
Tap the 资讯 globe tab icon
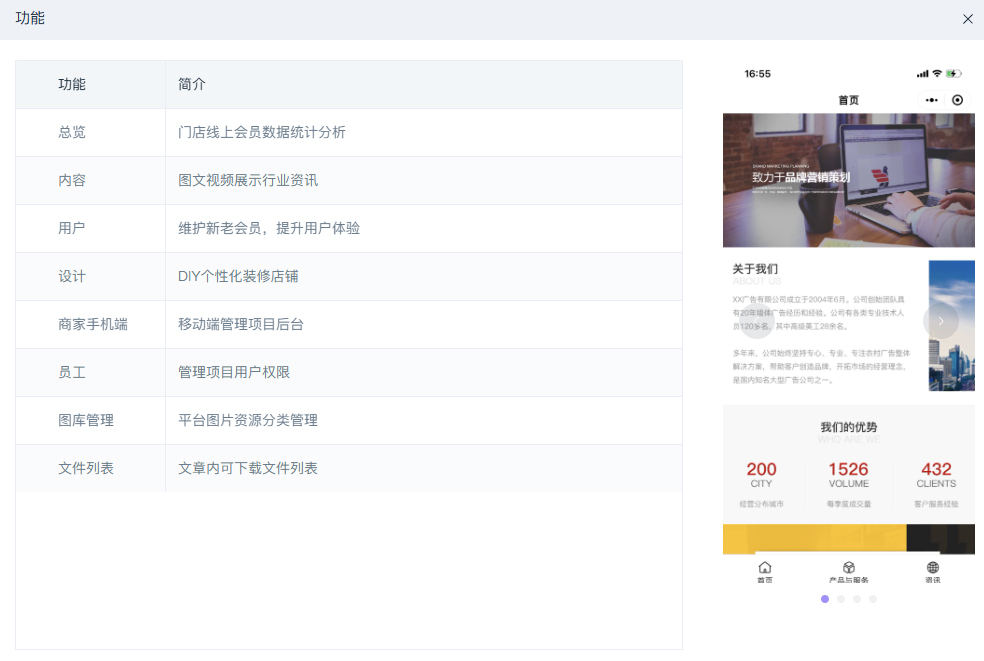(933, 567)
